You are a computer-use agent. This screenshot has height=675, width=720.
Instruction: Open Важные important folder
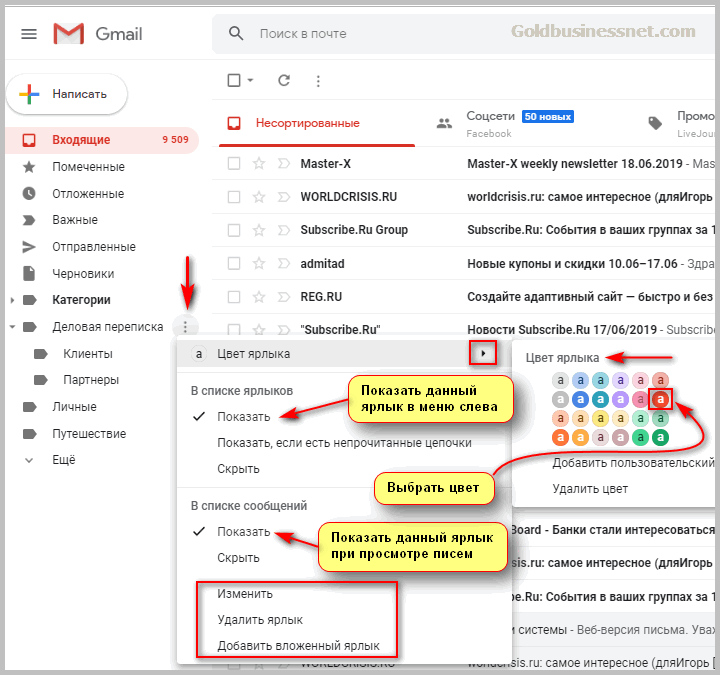coord(75,220)
